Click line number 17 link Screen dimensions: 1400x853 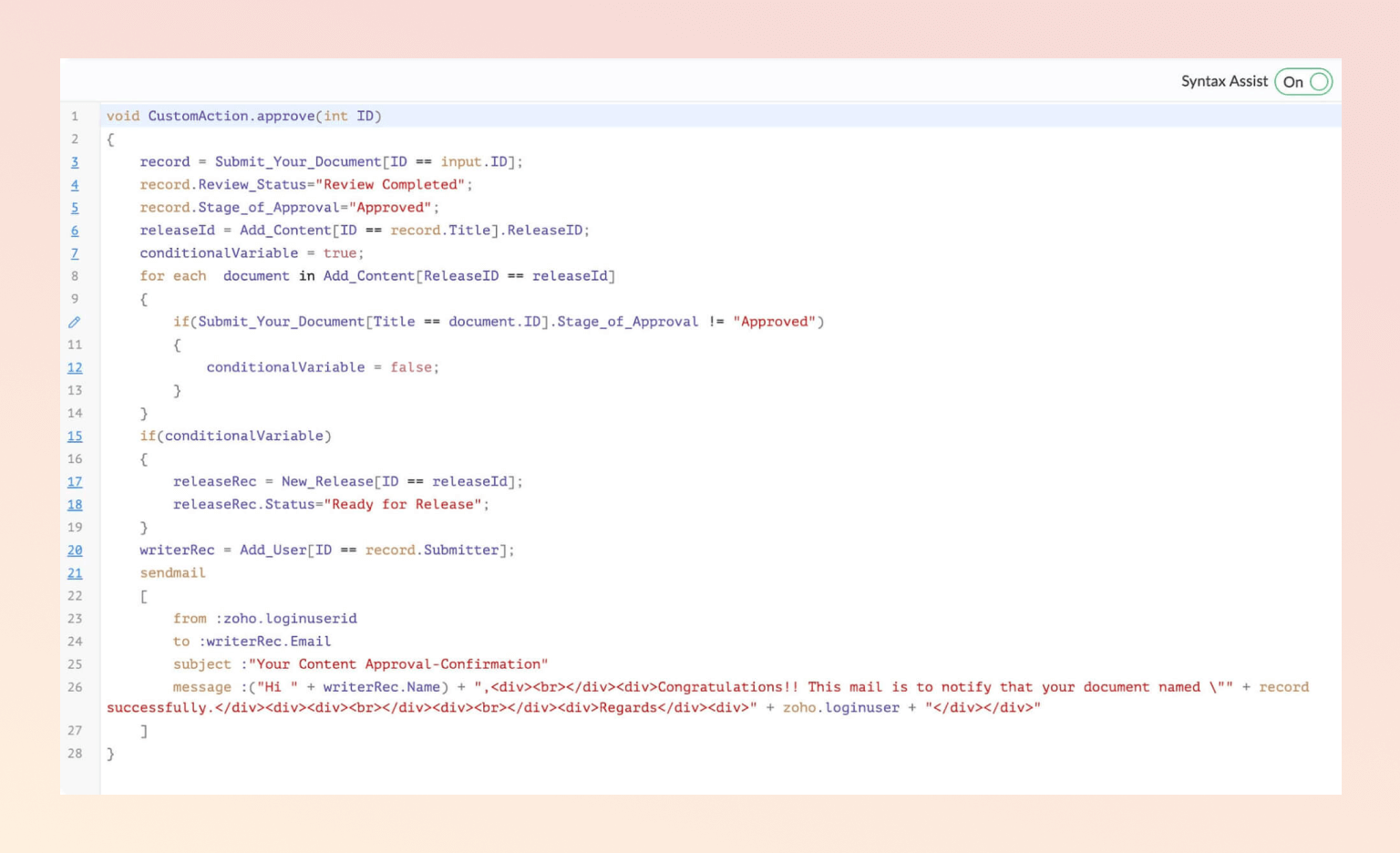pos(75,482)
